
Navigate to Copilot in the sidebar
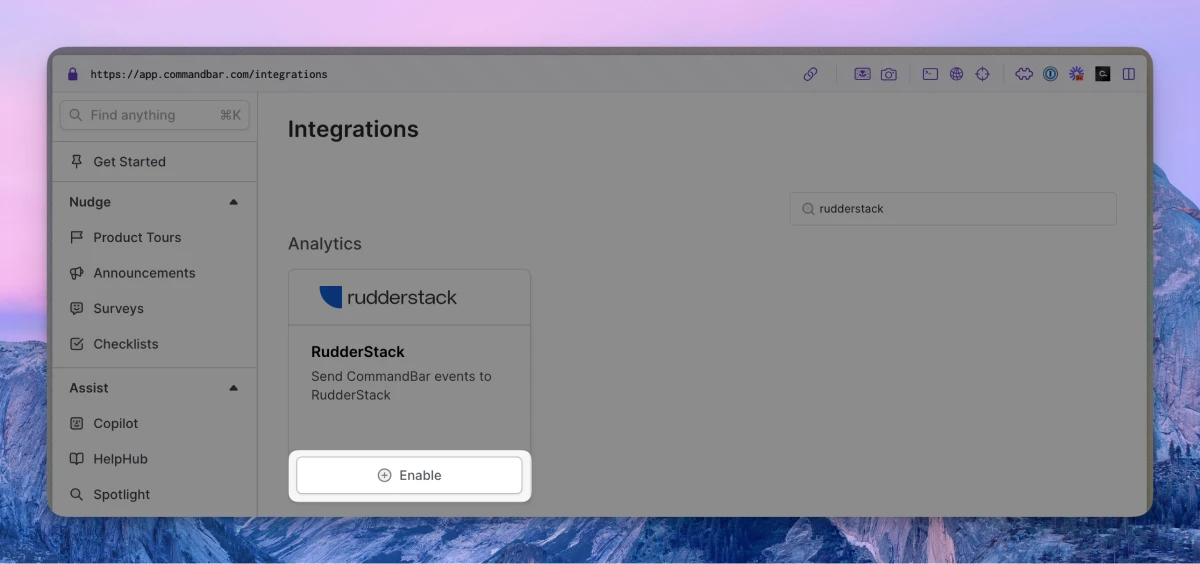pyautogui.click(x=115, y=424)
